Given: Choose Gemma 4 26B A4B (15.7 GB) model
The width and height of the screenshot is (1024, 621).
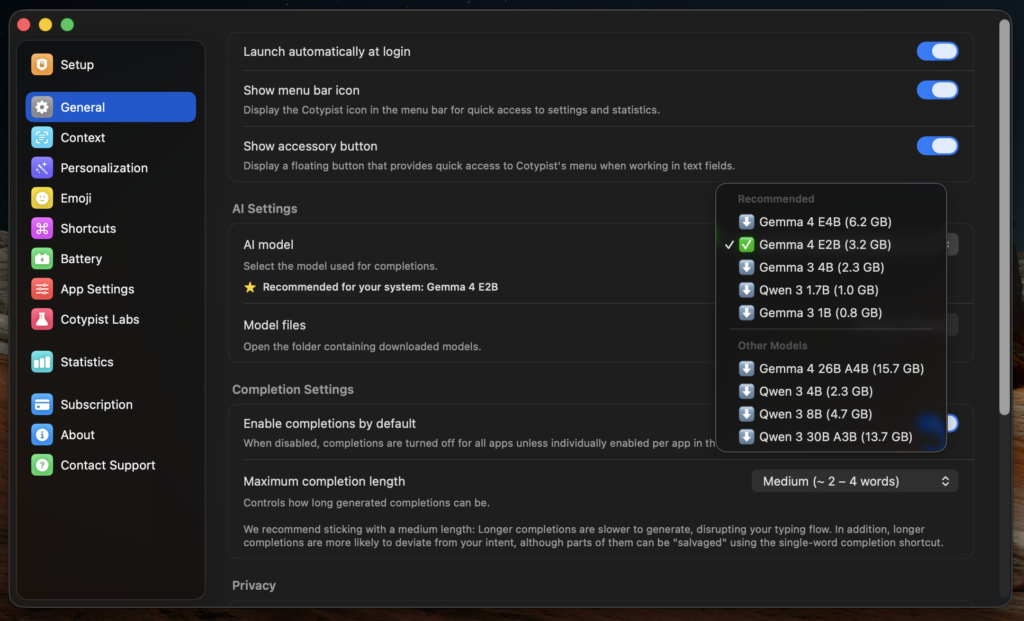Looking at the screenshot, I should [x=831, y=369].
